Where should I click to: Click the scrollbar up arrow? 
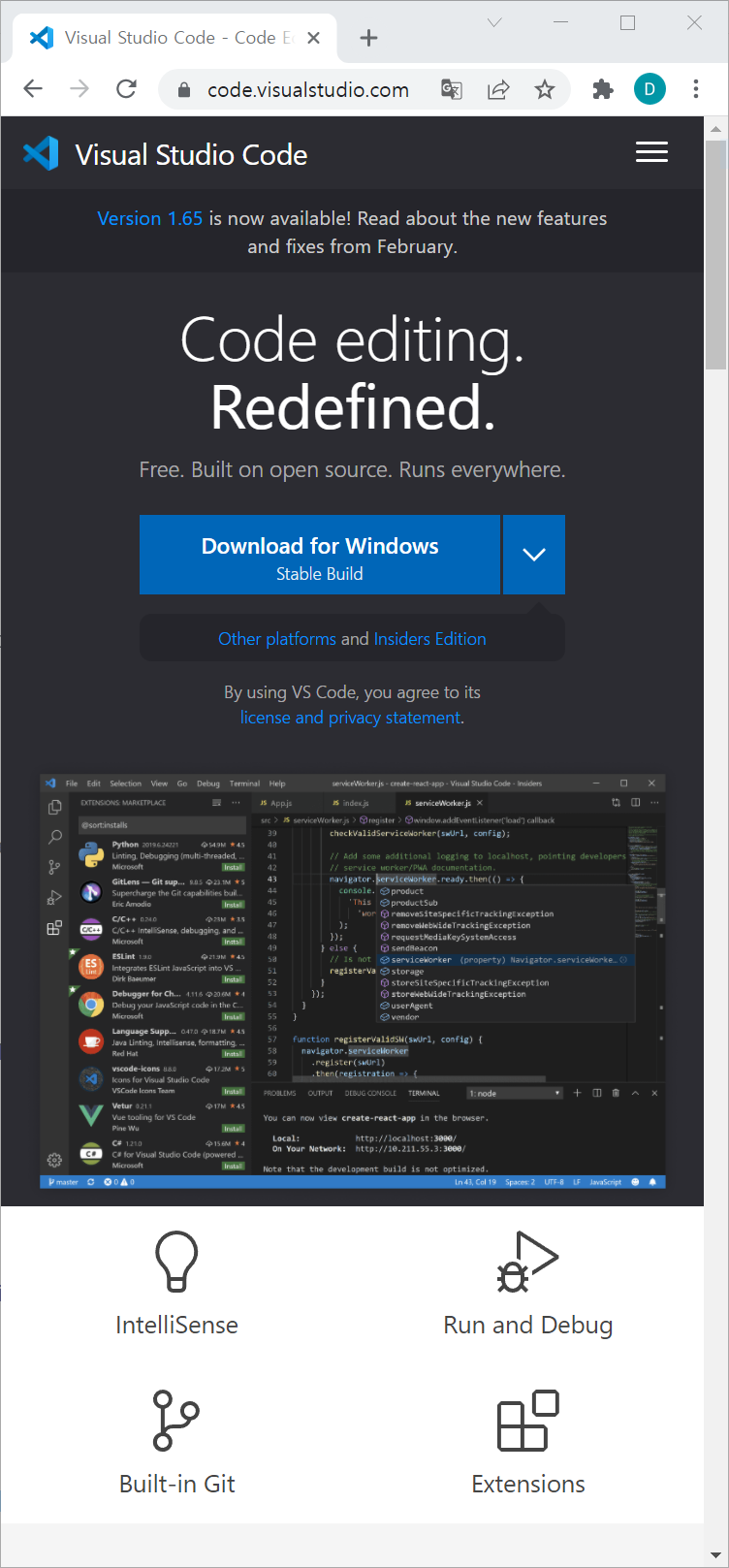[x=715, y=127]
